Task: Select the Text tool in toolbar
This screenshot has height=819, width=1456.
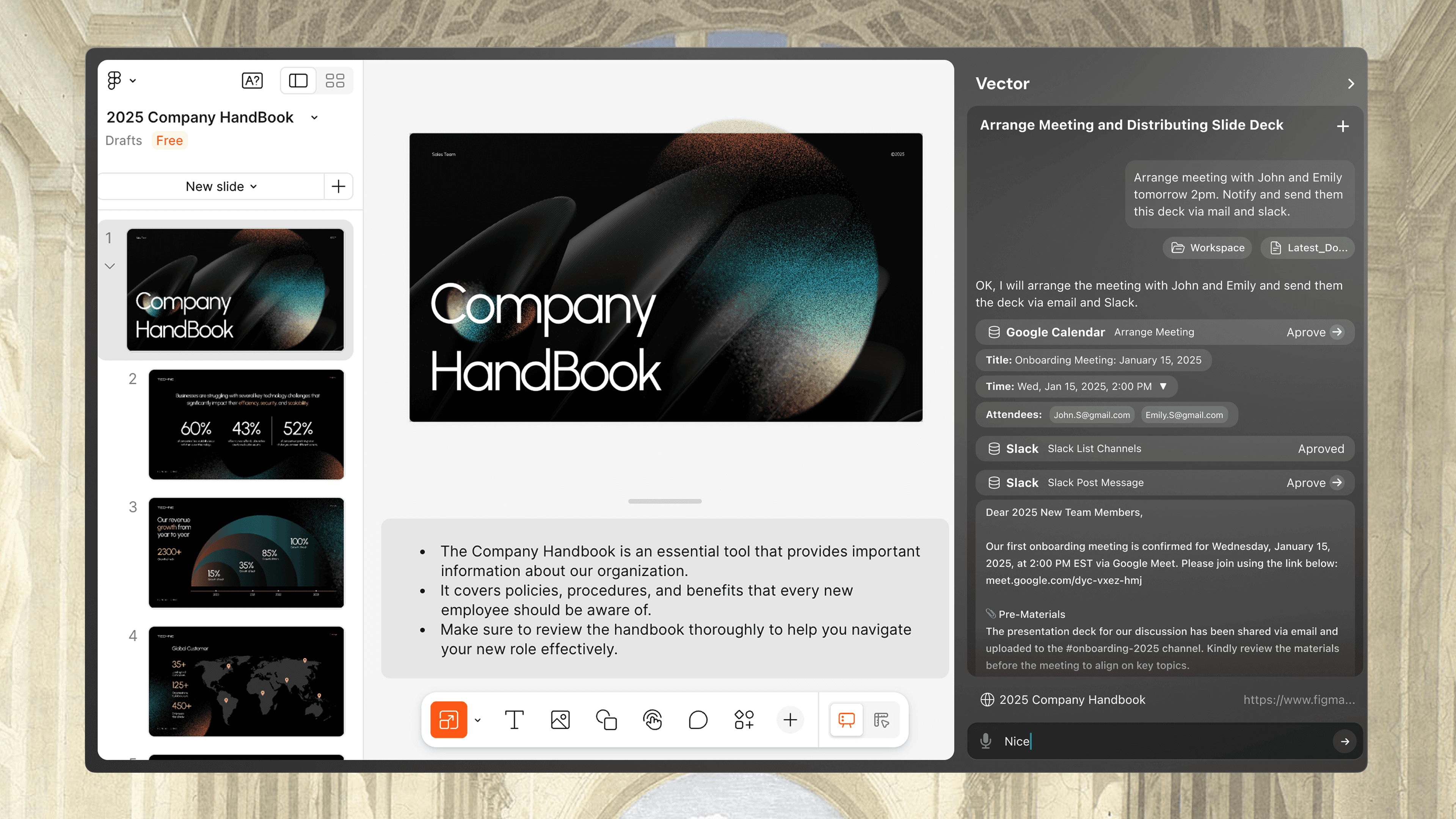Action: 514,720
